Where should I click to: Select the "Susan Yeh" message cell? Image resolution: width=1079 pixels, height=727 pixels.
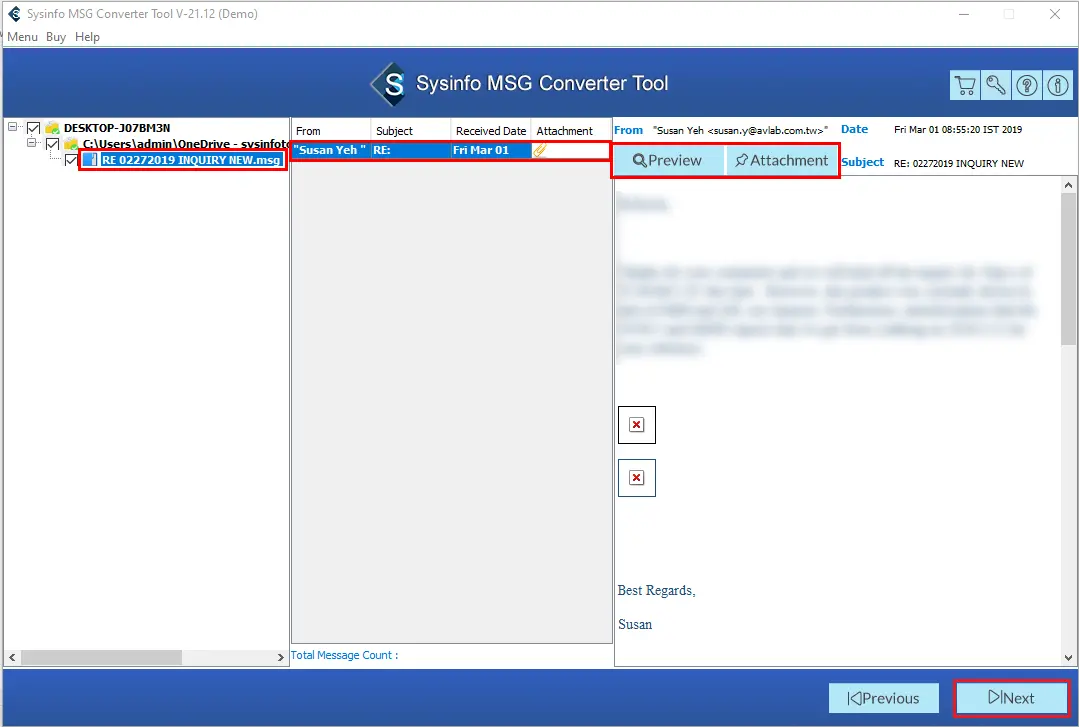coord(331,149)
